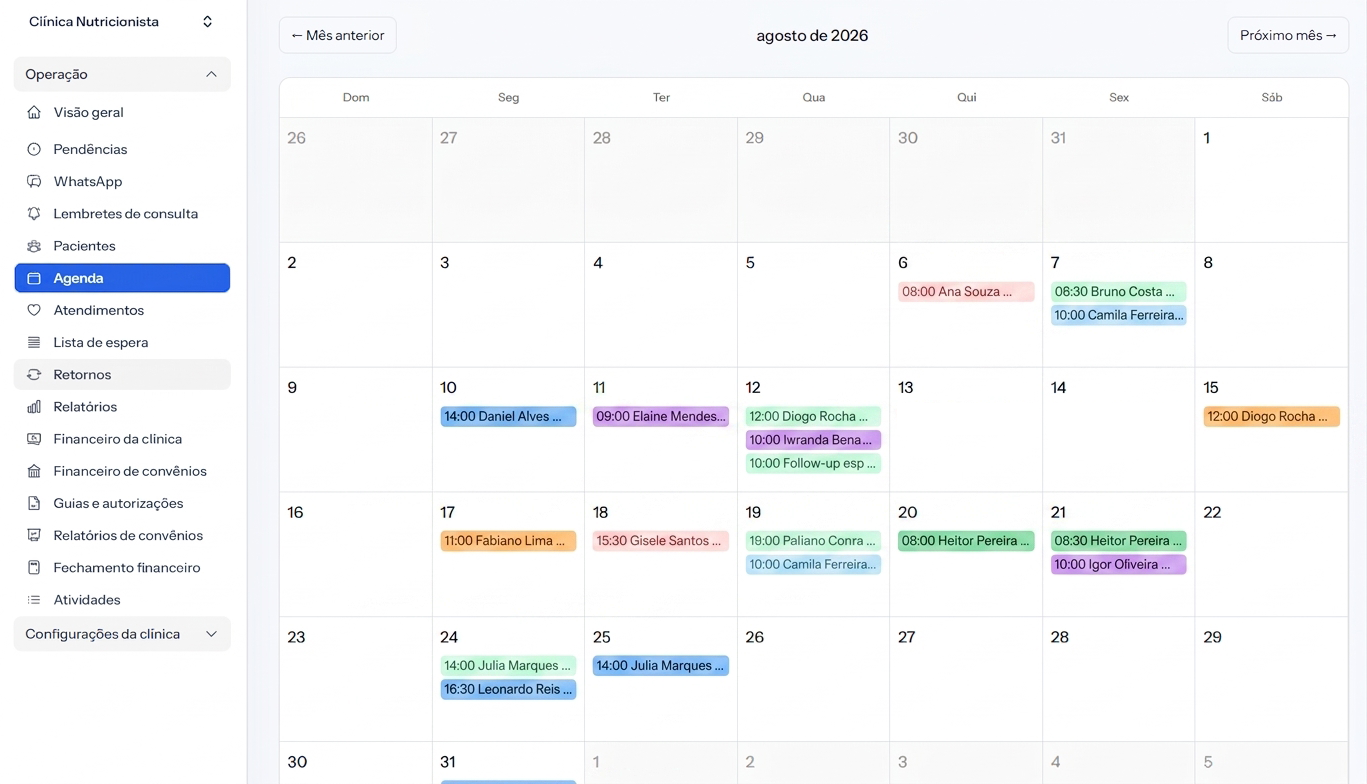Open Fechamento financeiro in the sidebar
Screen dimensions: 1367x784
click(122, 567)
